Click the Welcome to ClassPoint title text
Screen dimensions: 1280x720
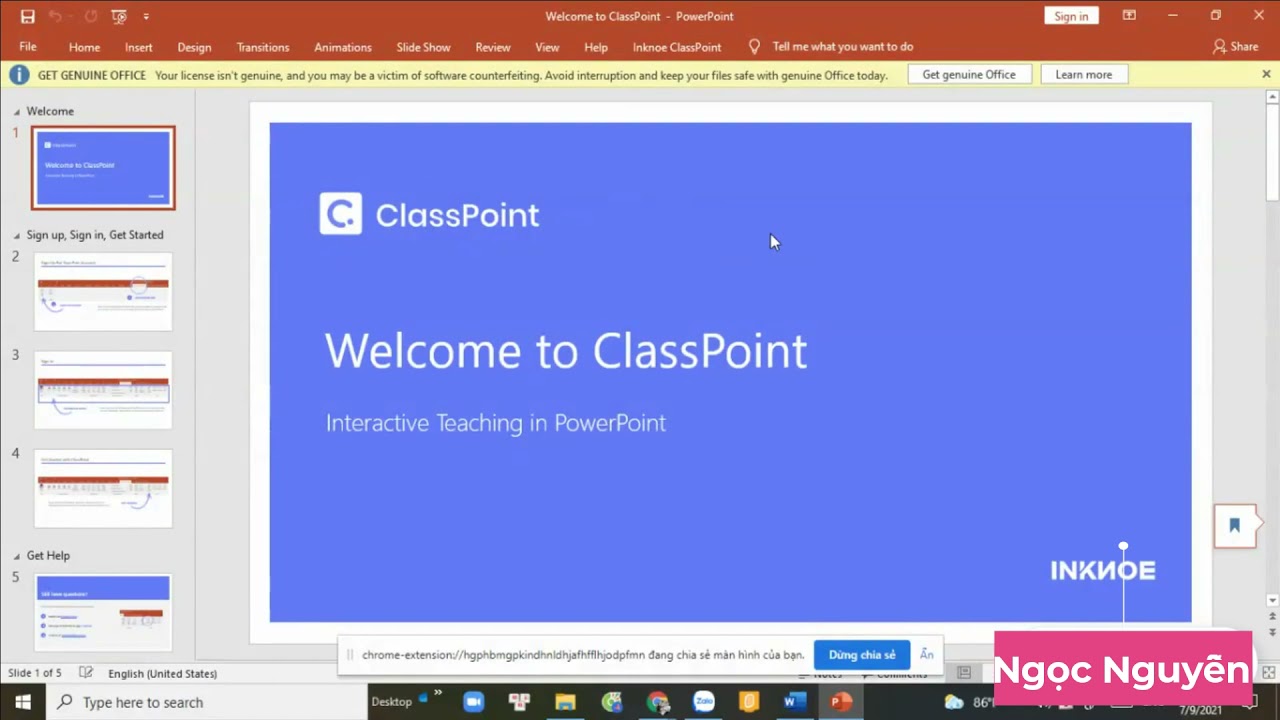[566, 351]
